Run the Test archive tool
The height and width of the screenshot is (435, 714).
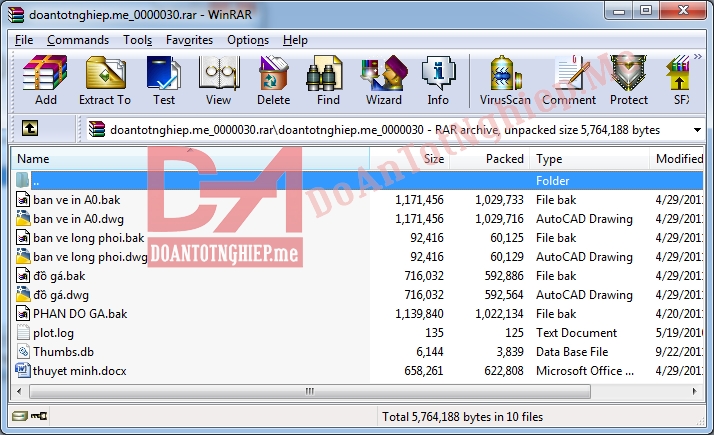tap(164, 80)
